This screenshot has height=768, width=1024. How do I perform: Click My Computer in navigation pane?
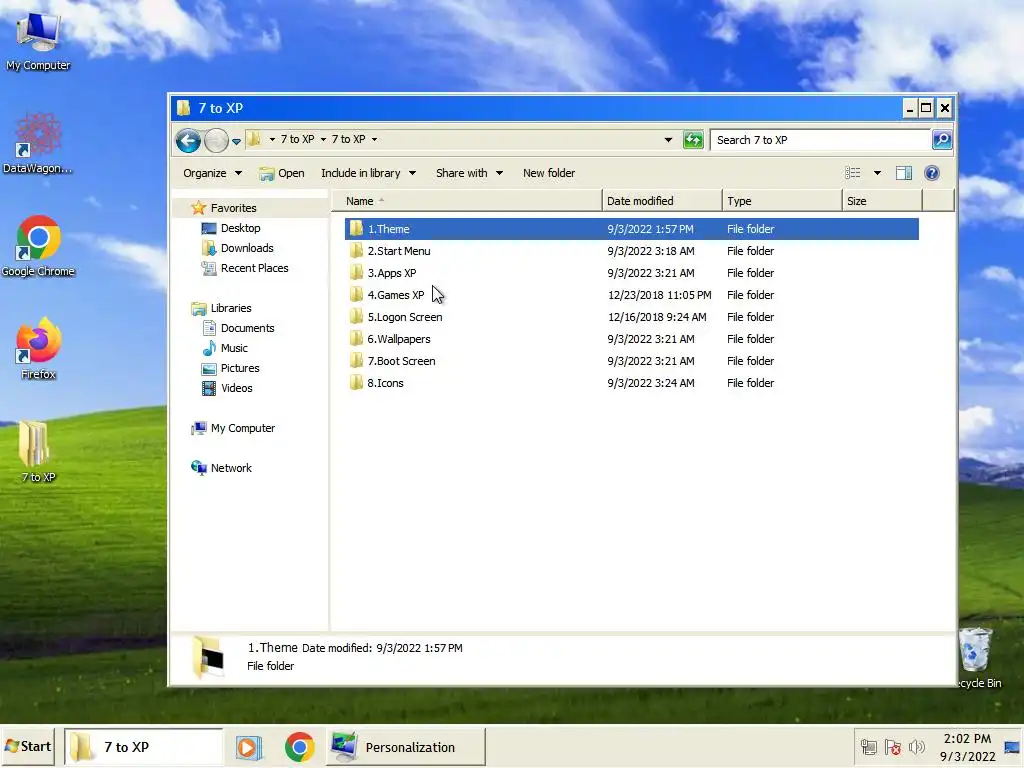242,428
